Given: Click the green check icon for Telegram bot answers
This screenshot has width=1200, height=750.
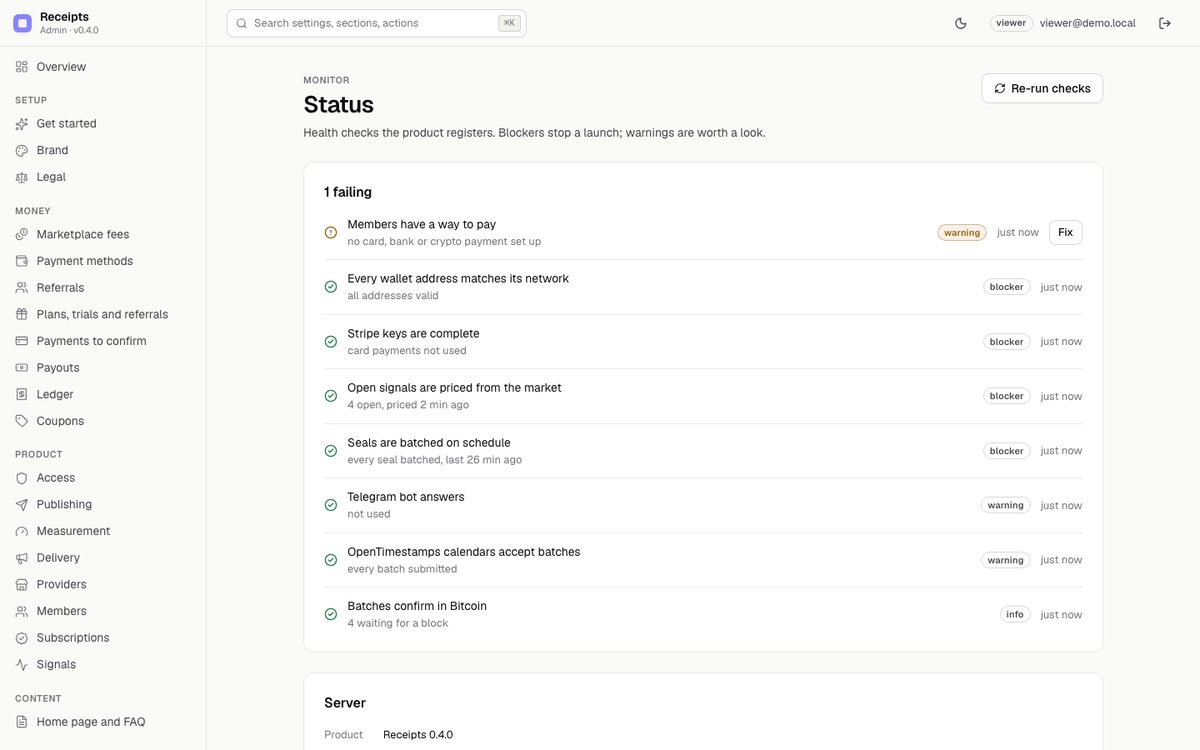Looking at the screenshot, I should [331, 505].
